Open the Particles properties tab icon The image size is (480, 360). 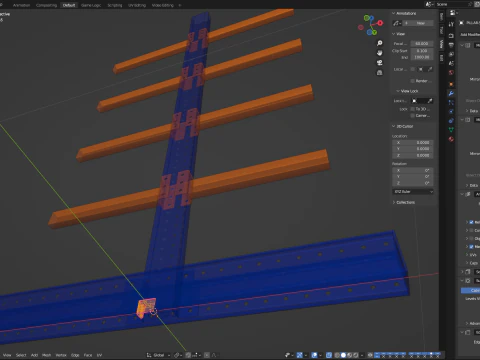[451, 103]
